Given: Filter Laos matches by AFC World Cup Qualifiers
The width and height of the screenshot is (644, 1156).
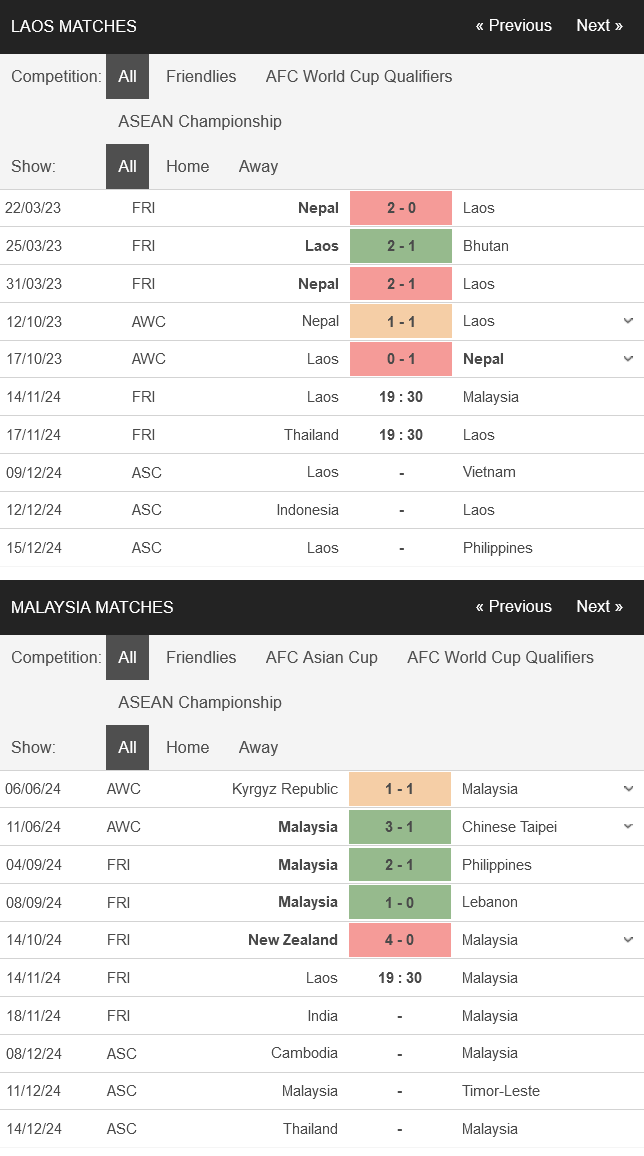Looking at the screenshot, I should [x=359, y=76].
